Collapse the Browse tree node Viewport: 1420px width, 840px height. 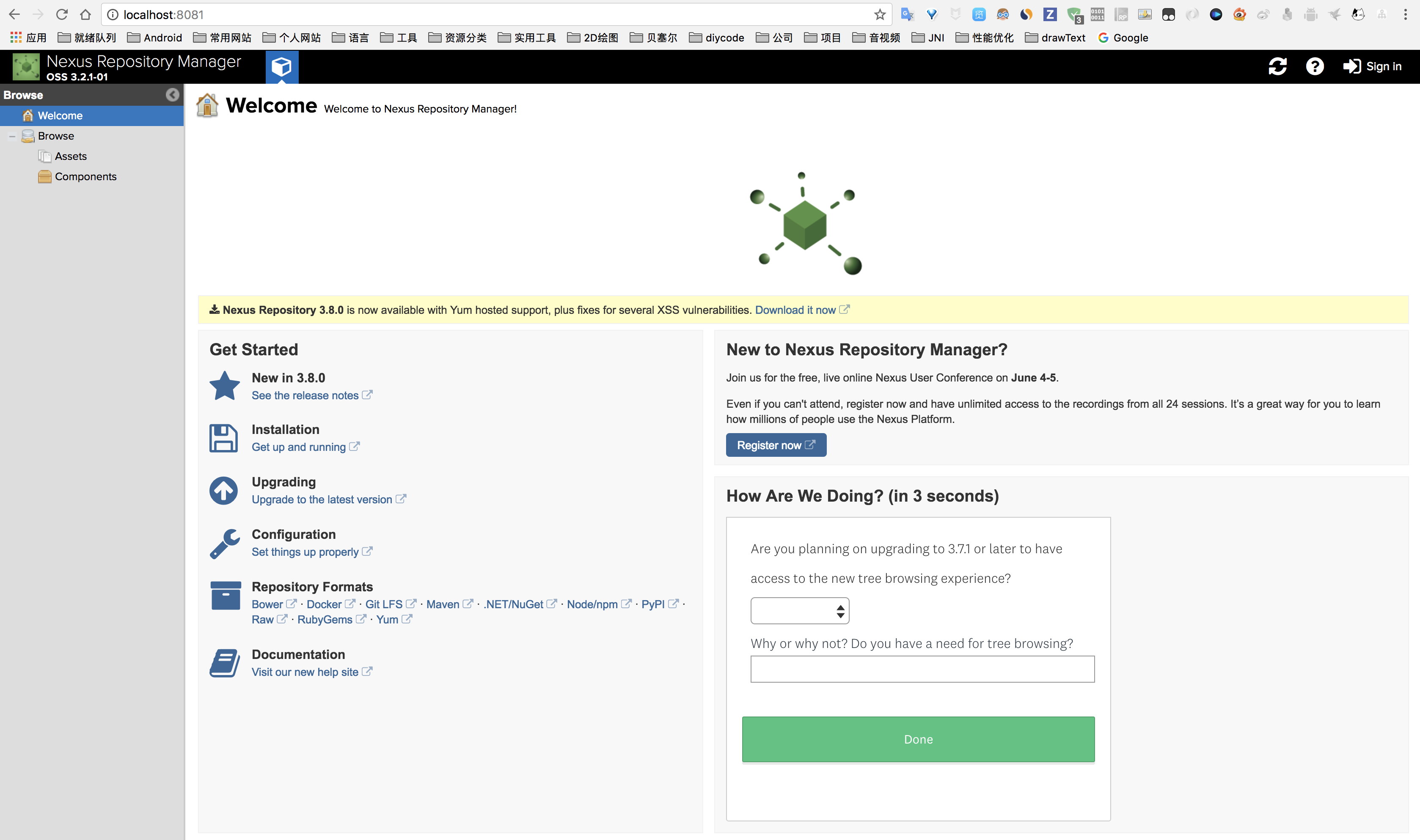12,137
